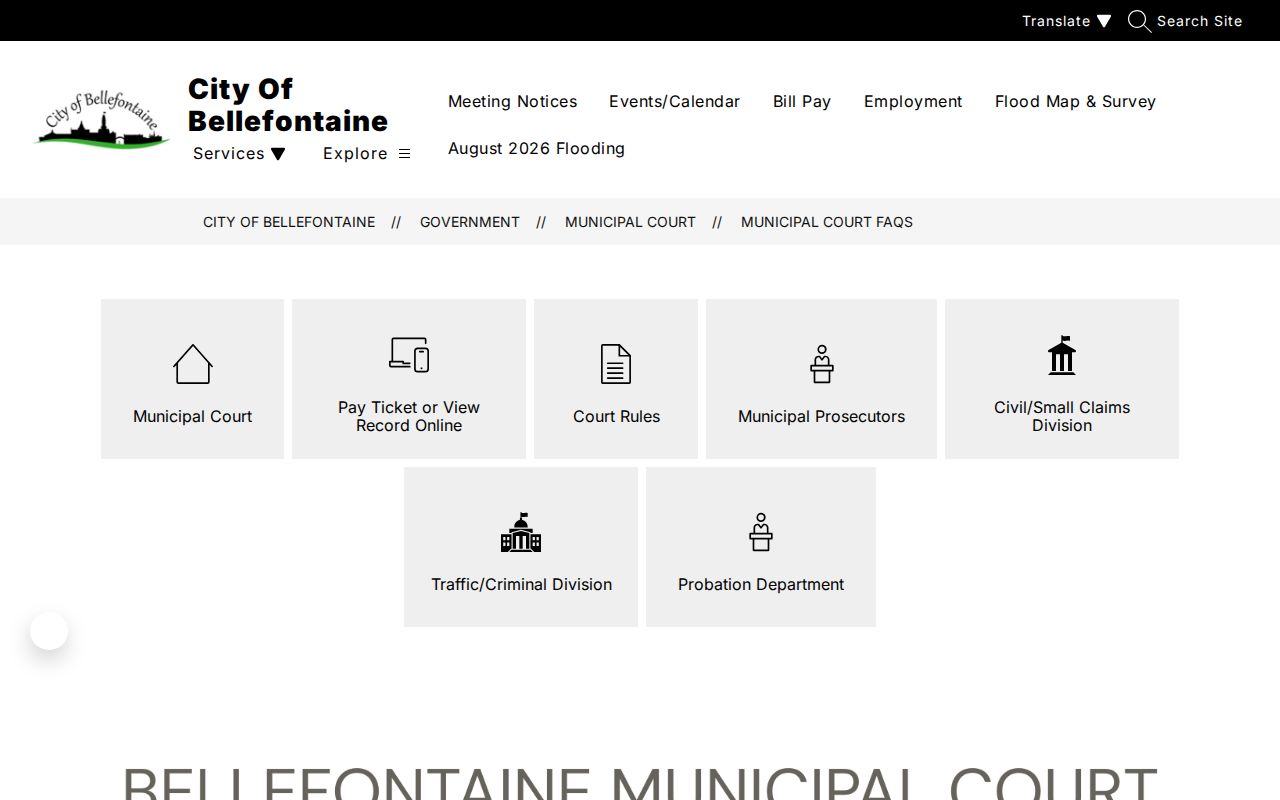Expand the Services dropdown menu

[239, 153]
